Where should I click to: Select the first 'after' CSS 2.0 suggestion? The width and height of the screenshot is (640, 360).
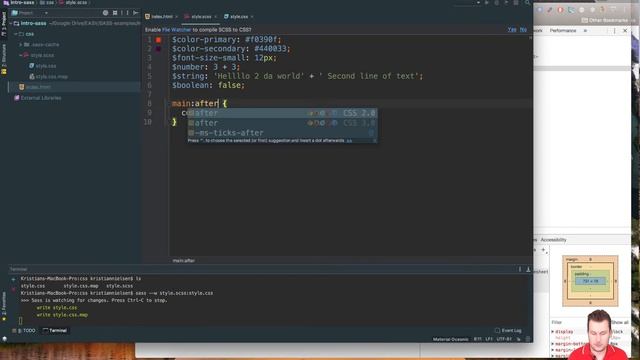pyautogui.click(x=282, y=113)
